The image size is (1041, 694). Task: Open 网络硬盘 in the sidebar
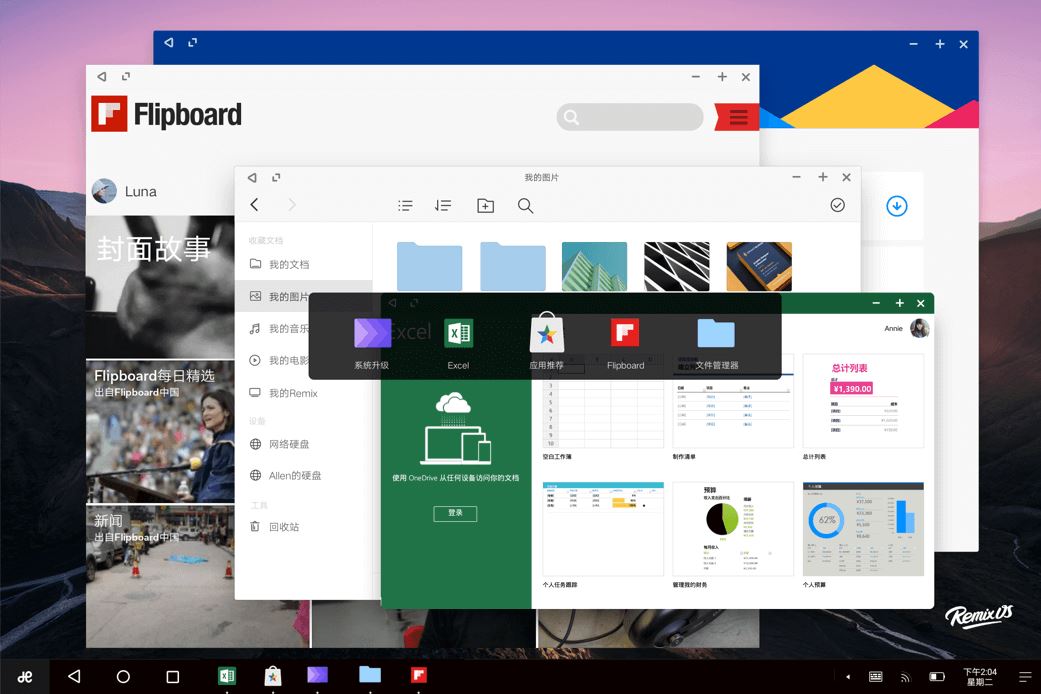pos(303,444)
